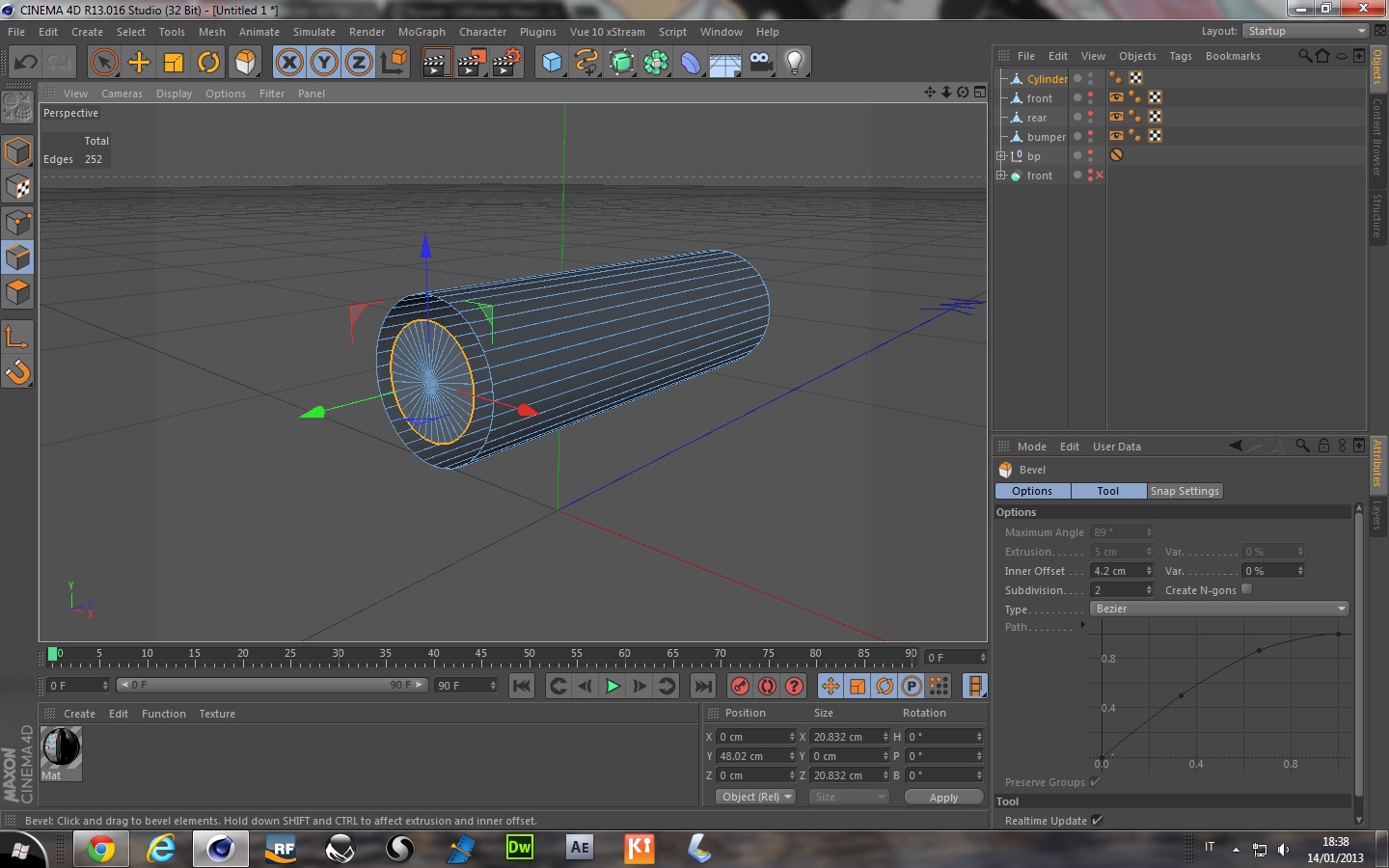Click the light bulb icon

point(795,63)
